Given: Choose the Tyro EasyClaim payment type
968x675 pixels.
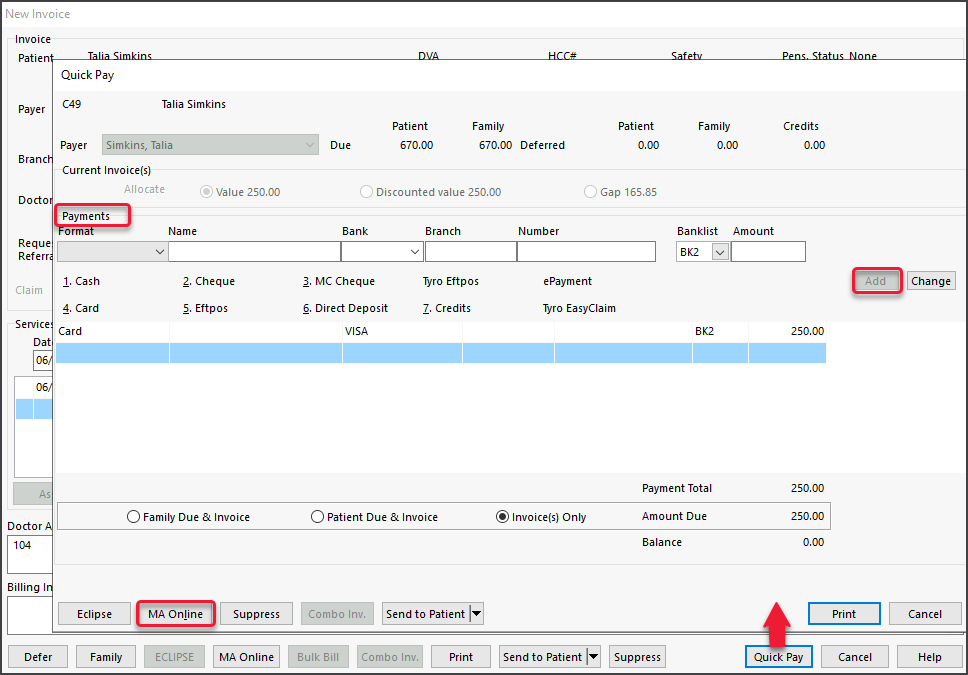Looking at the screenshot, I should pos(579,308).
